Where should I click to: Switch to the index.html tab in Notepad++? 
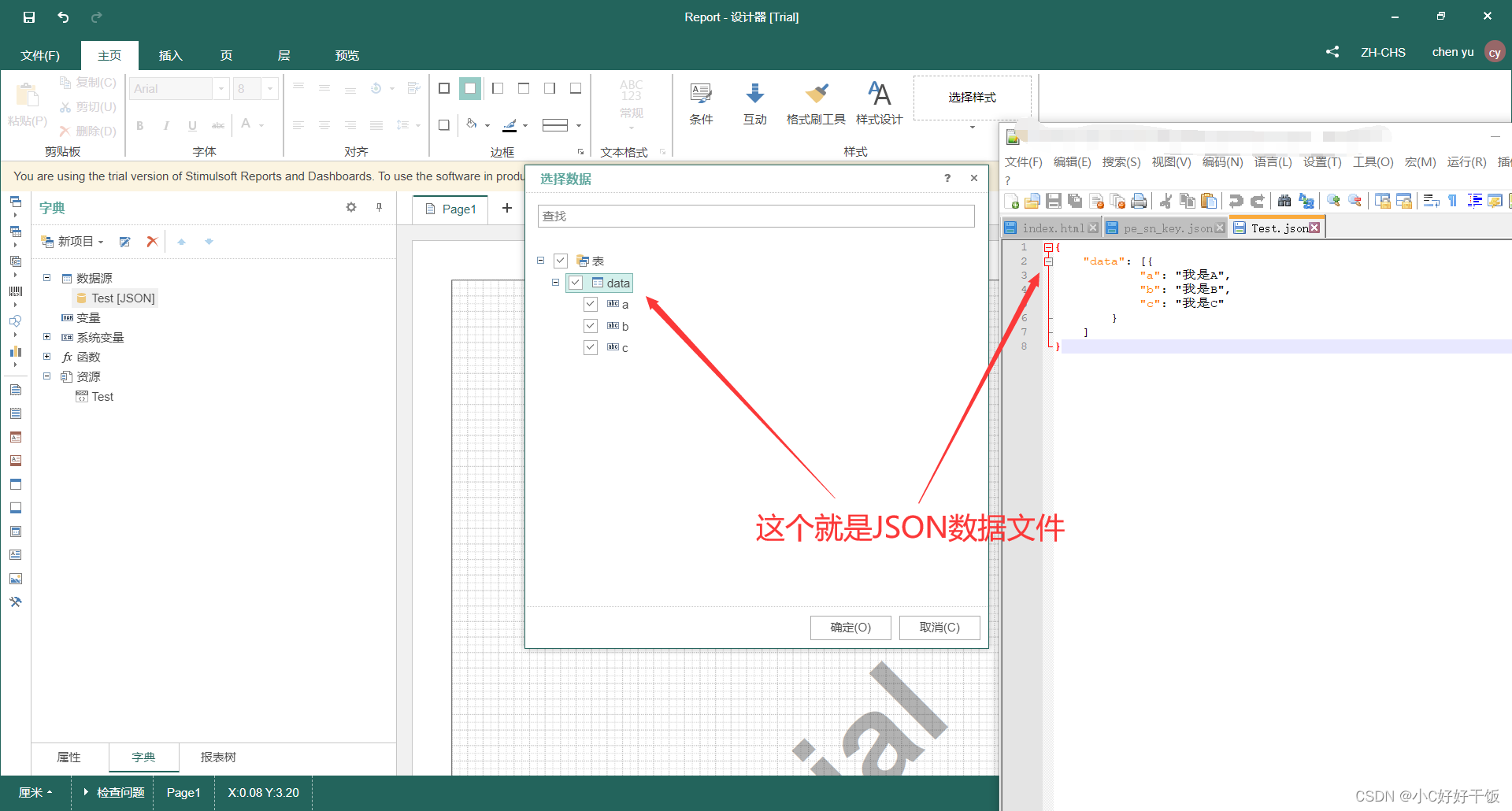[1053, 228]
